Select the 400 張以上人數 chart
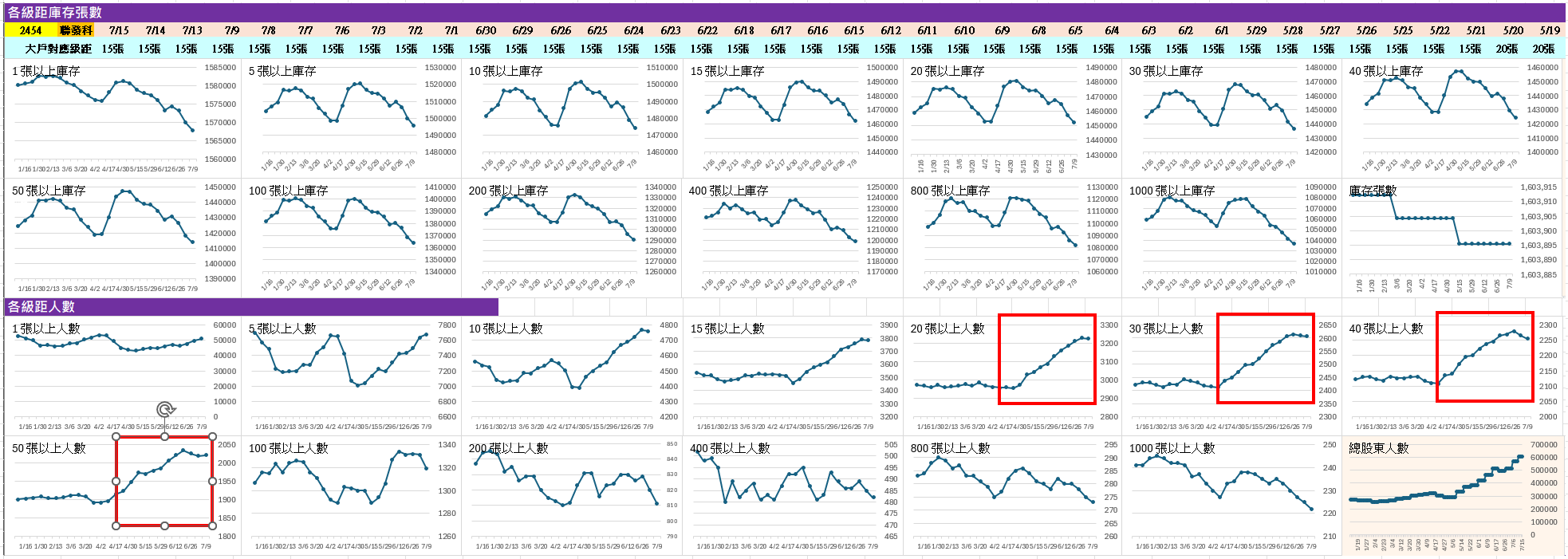1568x559 pixels. click(x=794, y=495)
